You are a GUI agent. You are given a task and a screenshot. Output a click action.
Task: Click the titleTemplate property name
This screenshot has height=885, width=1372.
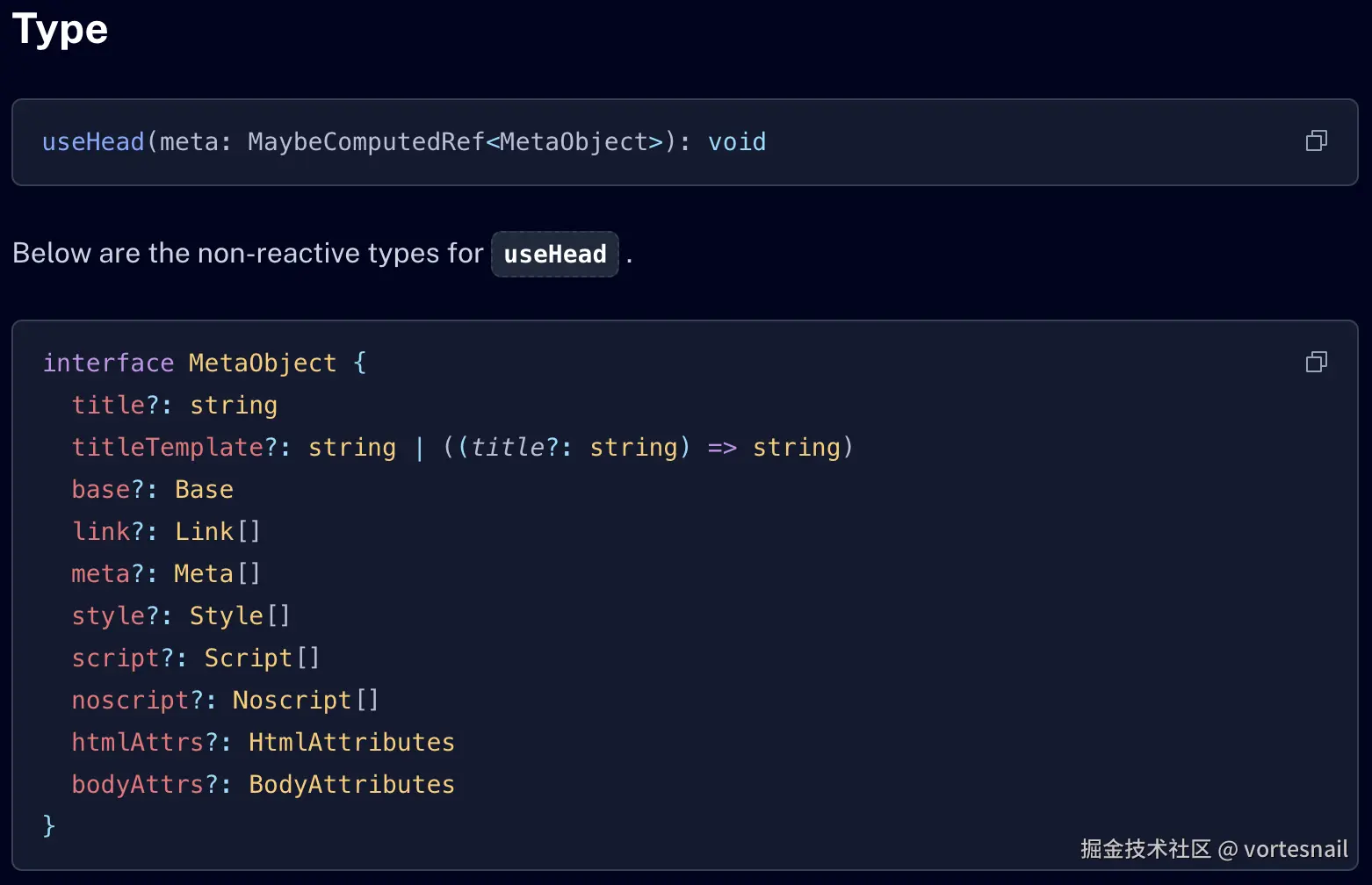click(x=168, y=448)
